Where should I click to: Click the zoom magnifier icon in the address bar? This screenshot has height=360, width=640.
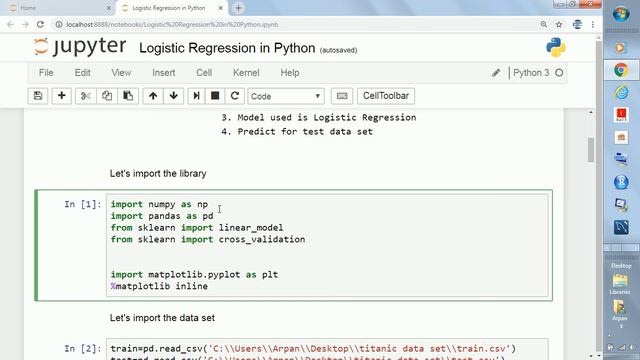pyautogui.click(x=544, y=24)
